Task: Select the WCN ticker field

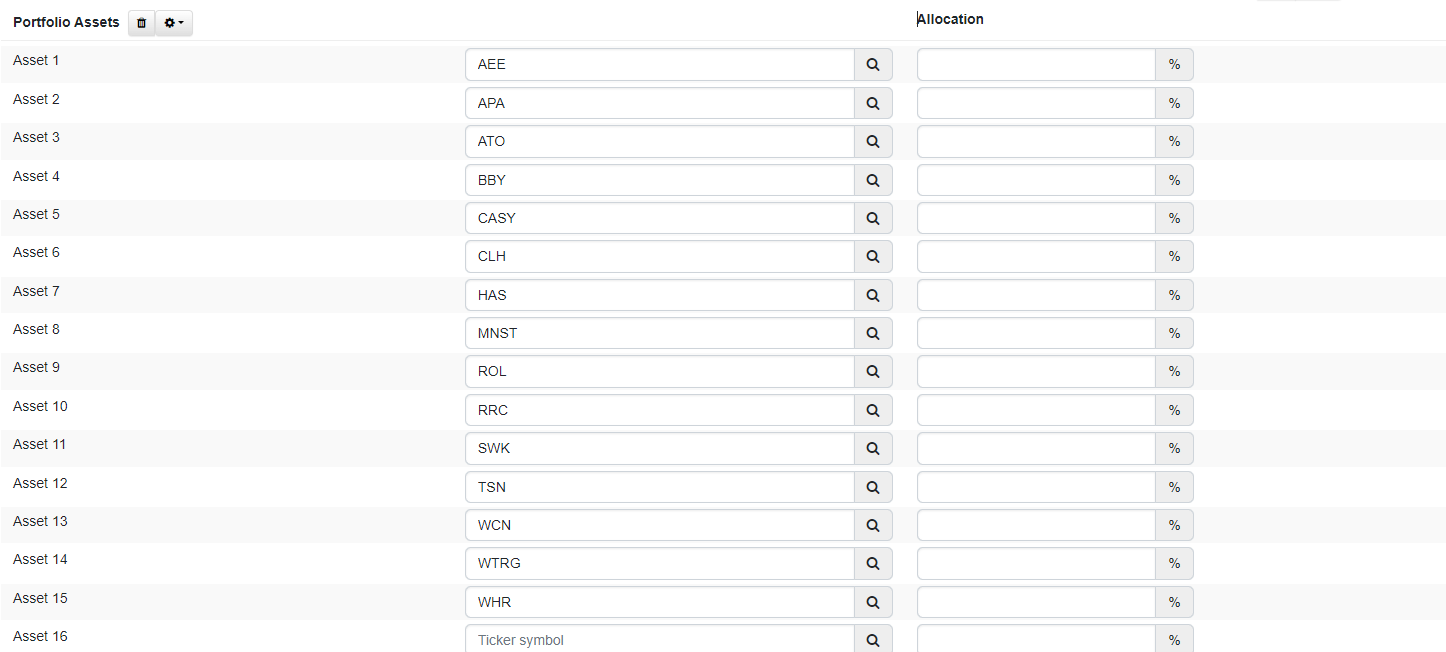Action: pos(660,525)
